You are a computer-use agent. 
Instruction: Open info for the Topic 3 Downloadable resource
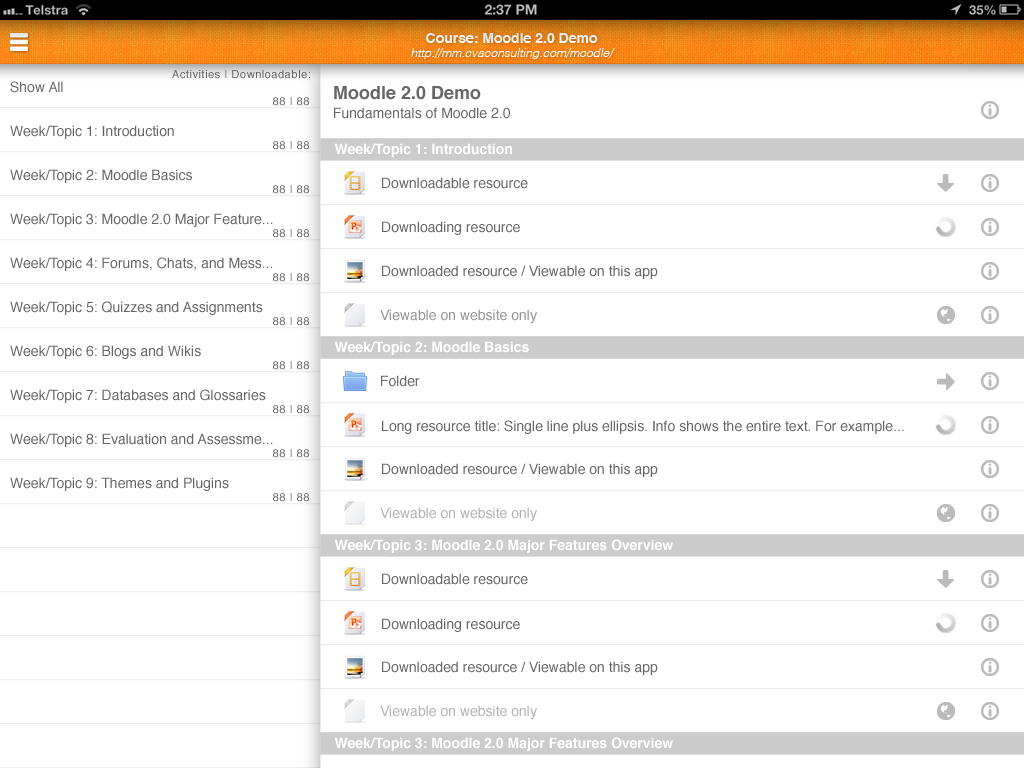989,579
